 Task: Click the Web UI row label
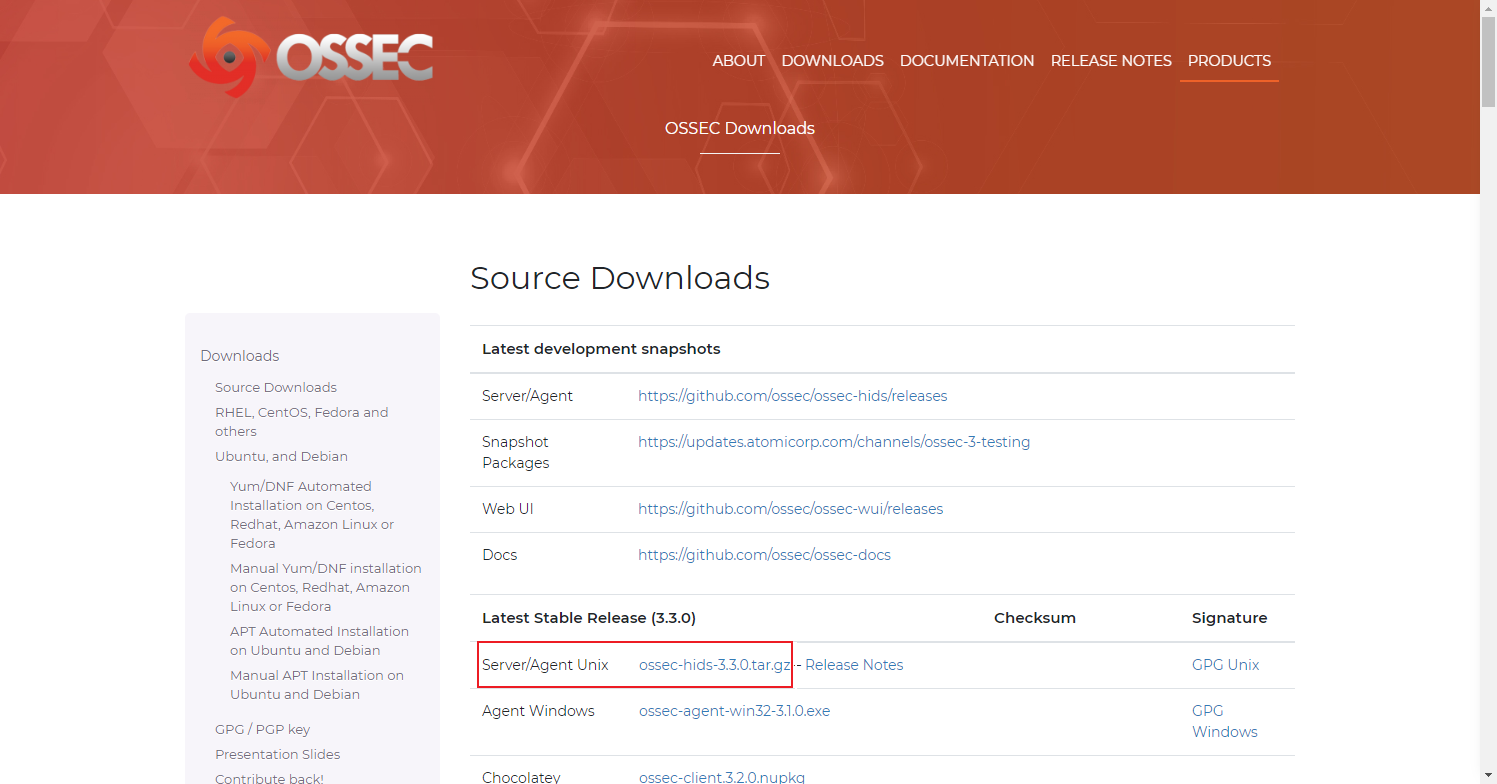pos(508,509)
